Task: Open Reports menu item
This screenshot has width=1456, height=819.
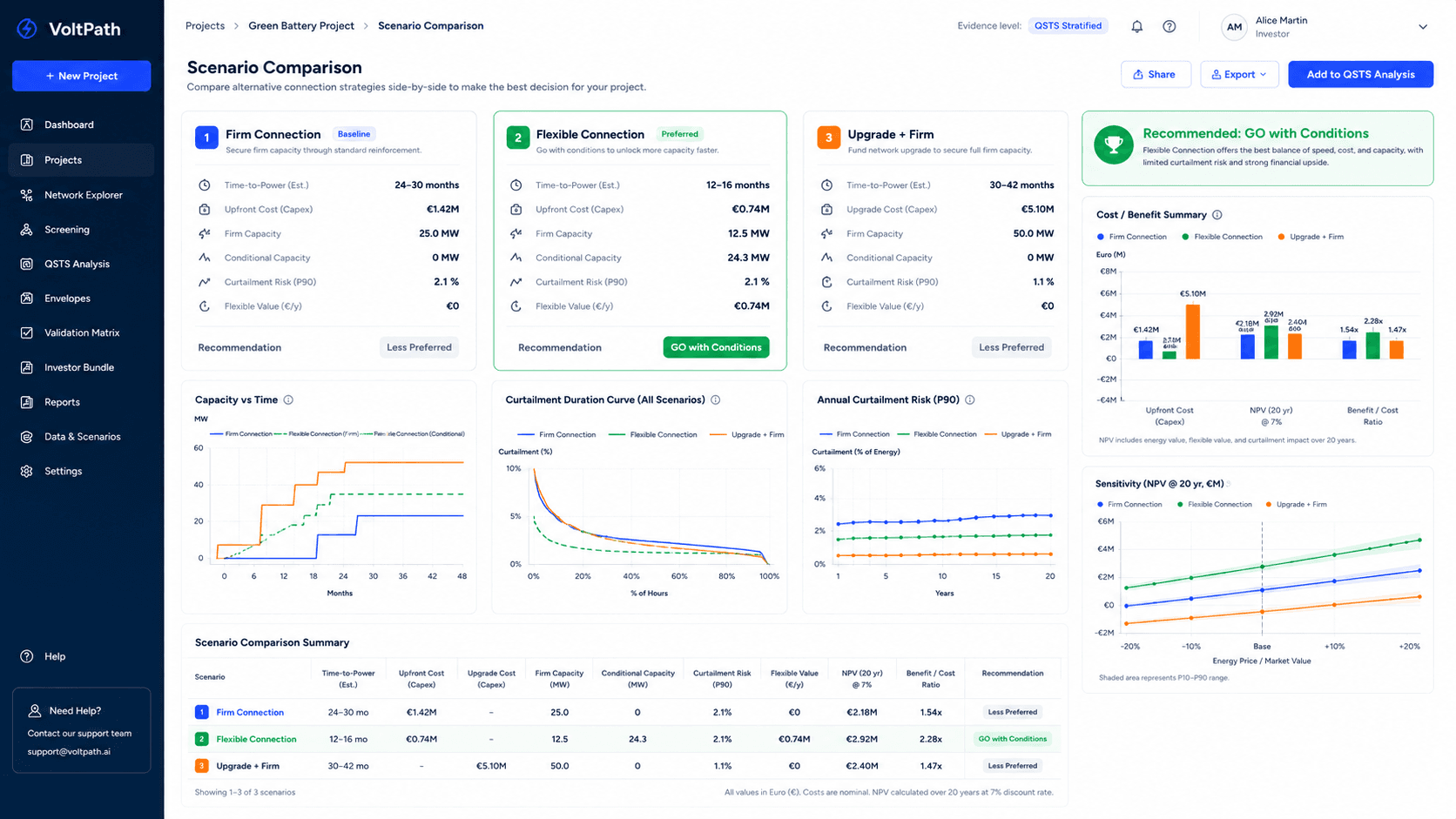Action: pyautogui.click(x=82, y=402)
